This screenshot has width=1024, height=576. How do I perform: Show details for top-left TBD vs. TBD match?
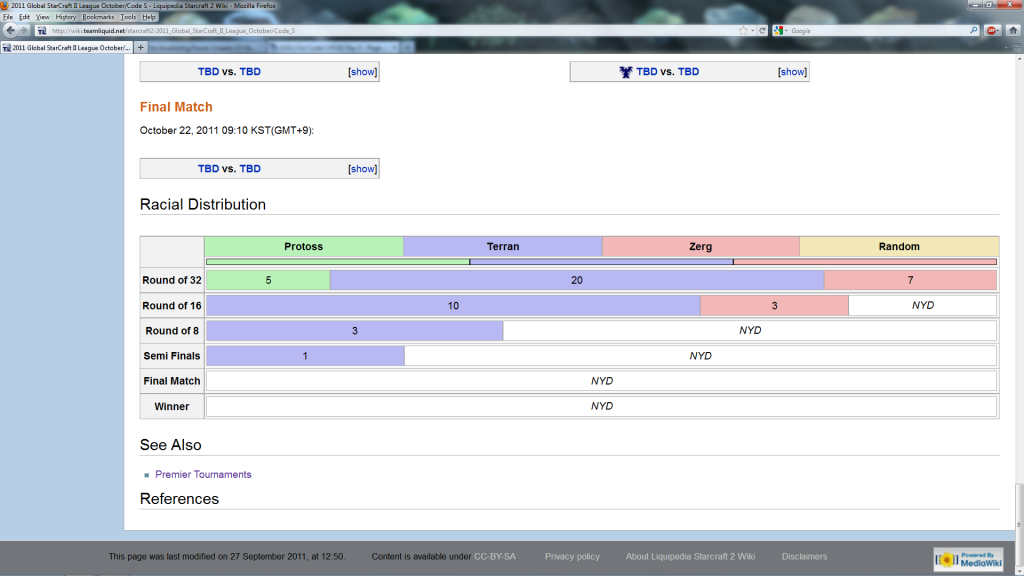click(x=363, y=72)
